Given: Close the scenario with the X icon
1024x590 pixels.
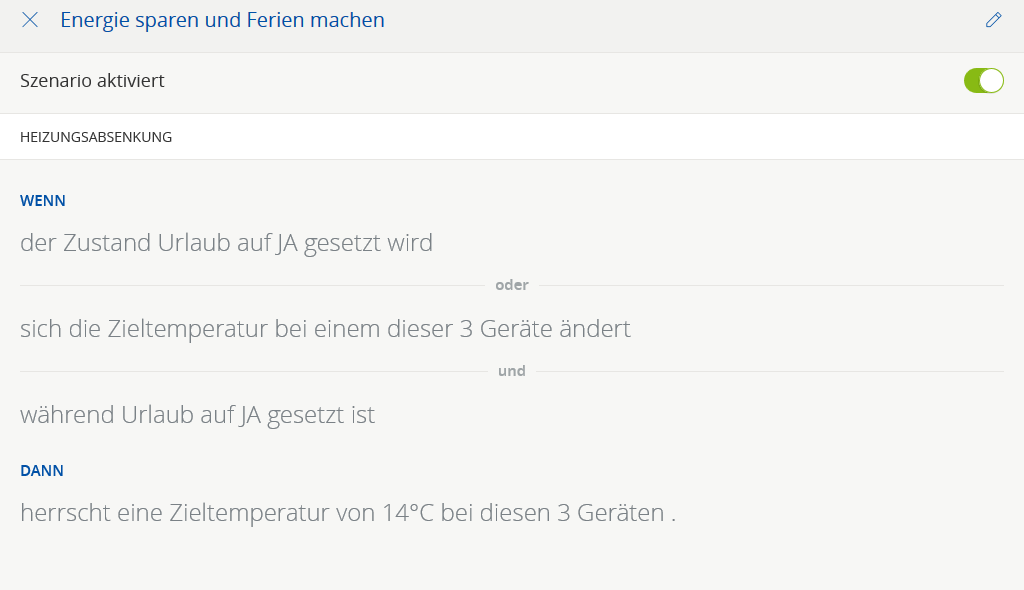Looking at the screenshot, I should [x=30, y=20].
